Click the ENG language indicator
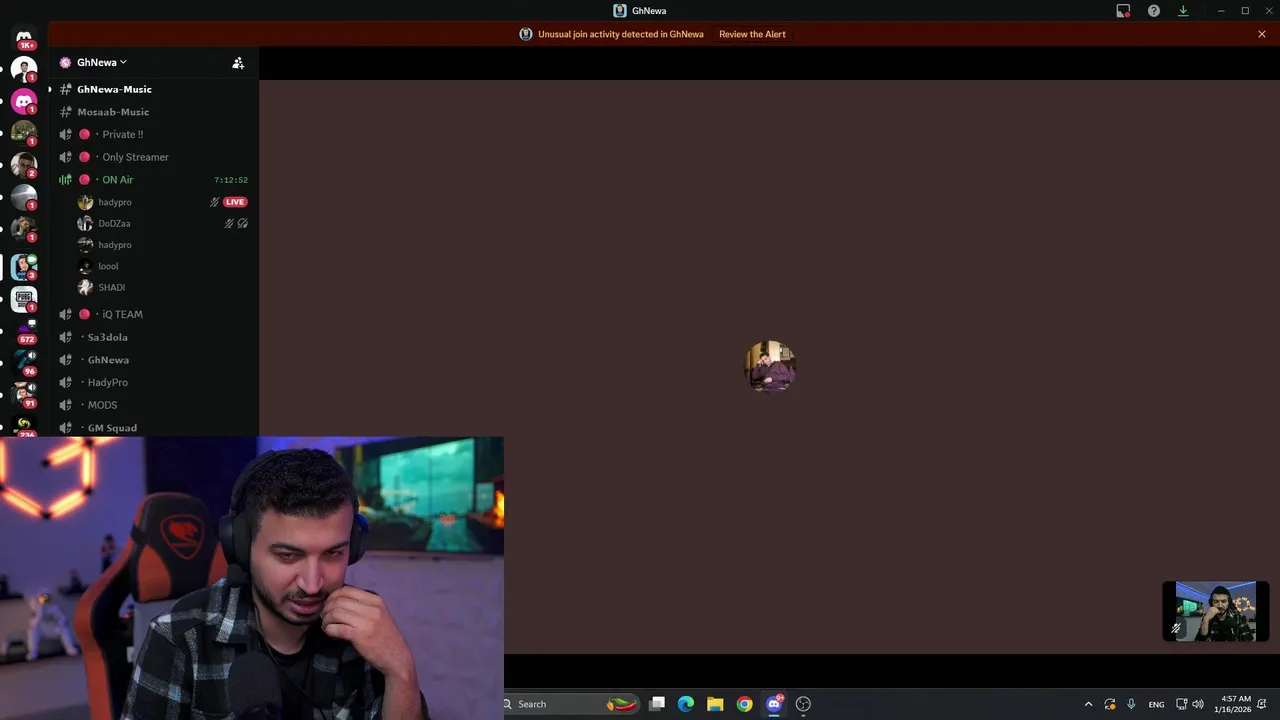This screenshot has height=720, width=1280. click(x=1156, y=704)
